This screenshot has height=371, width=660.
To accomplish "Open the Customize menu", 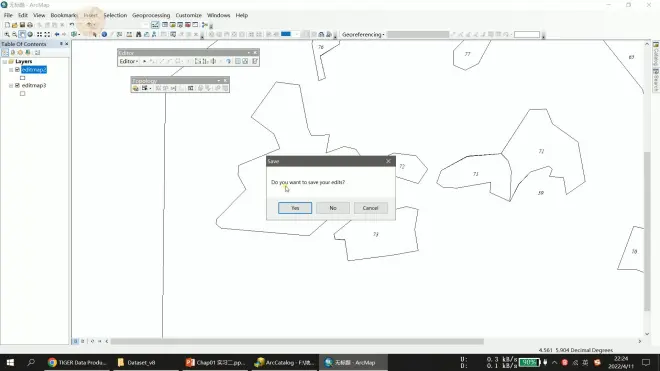I will pos(189,15).
